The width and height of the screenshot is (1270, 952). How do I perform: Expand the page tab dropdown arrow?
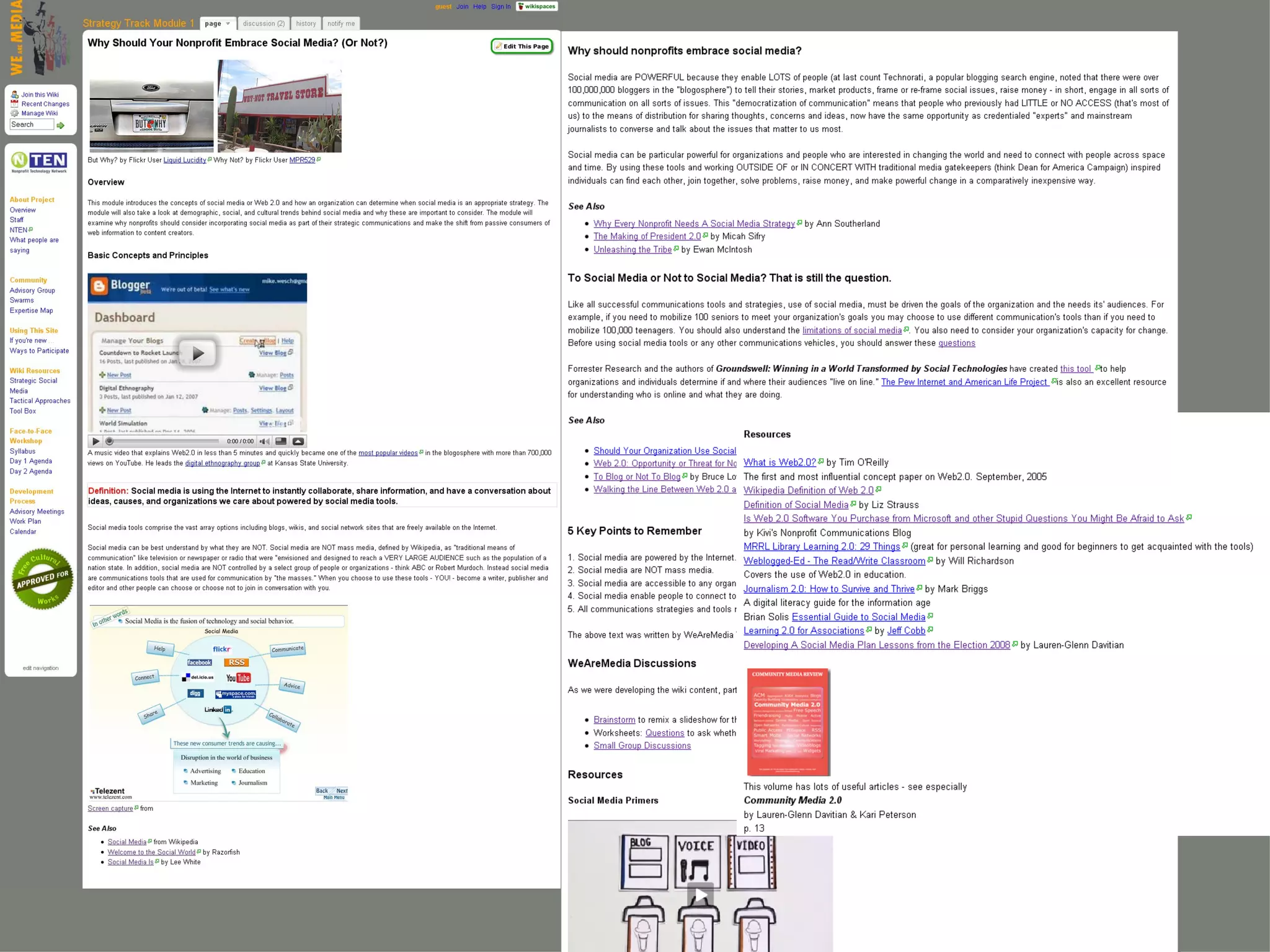[228, 24]
